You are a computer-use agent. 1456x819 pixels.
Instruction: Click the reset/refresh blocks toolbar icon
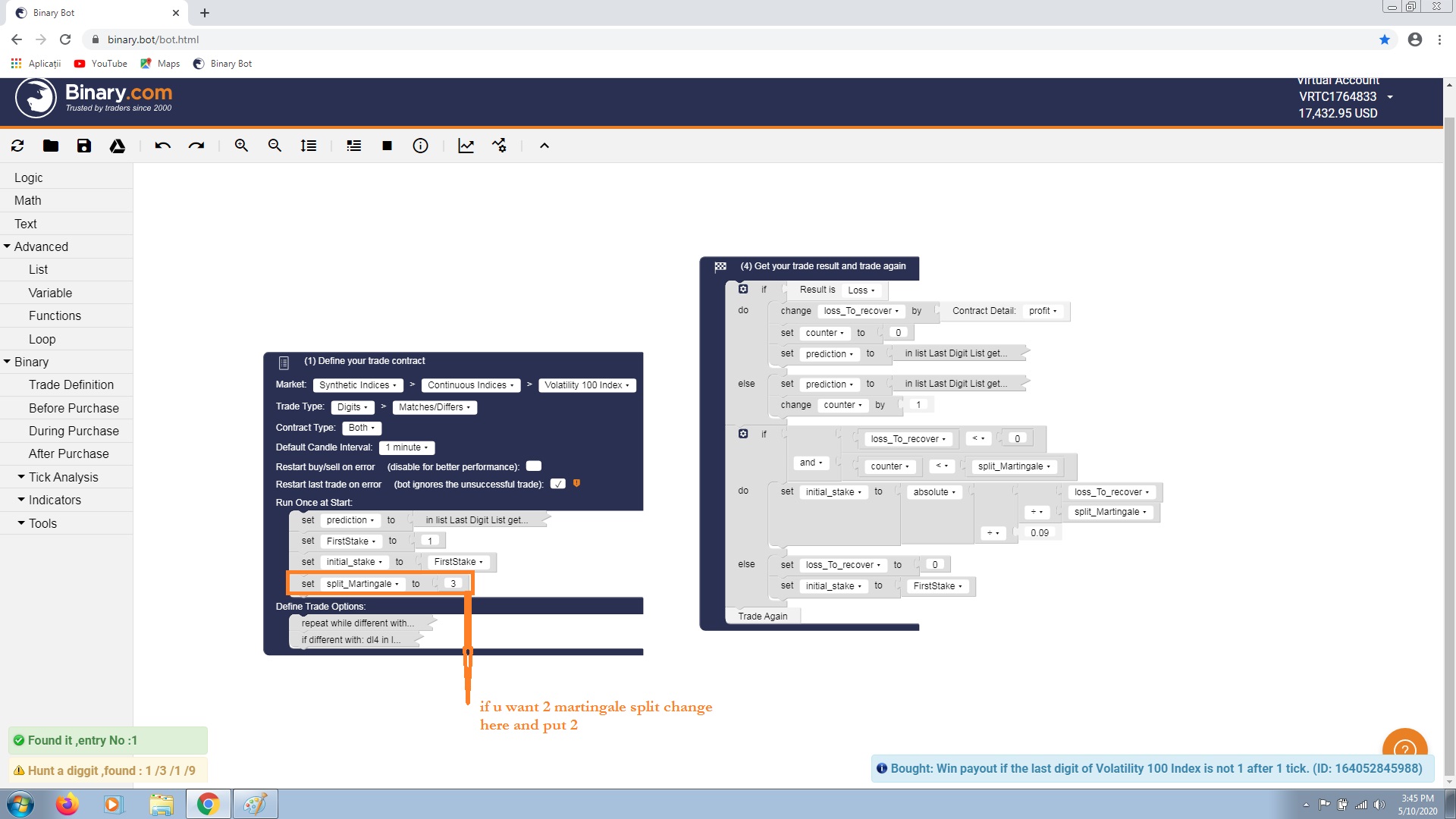pyautogui.click(x=17, y=146)
